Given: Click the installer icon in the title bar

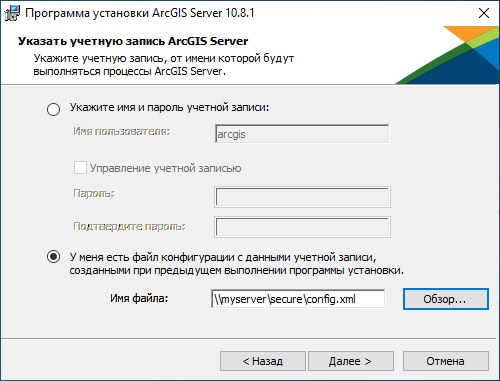Looking at the screenshot, I should coord(12,13).
